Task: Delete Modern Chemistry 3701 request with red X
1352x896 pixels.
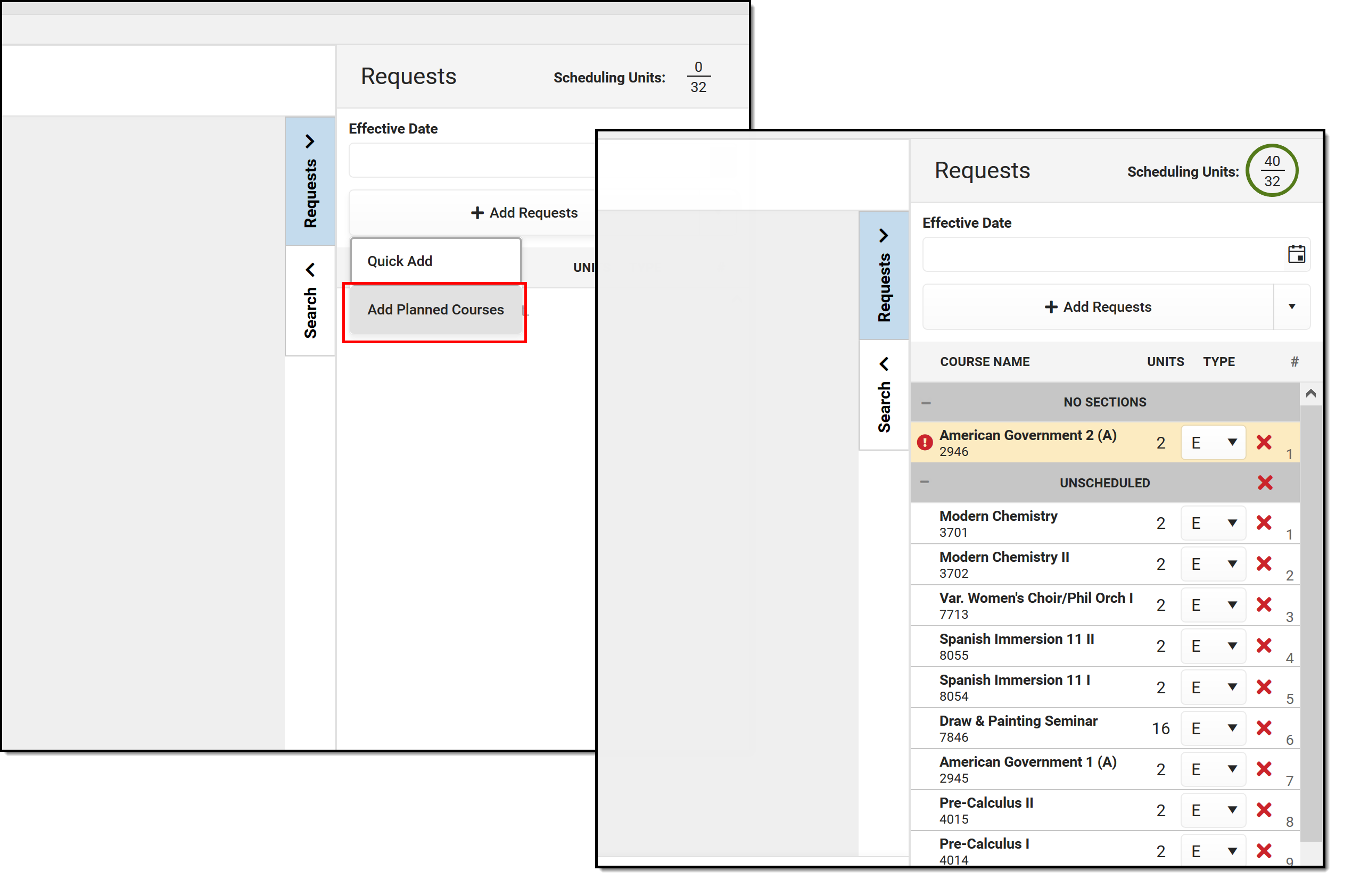Action: [1264, 522]
